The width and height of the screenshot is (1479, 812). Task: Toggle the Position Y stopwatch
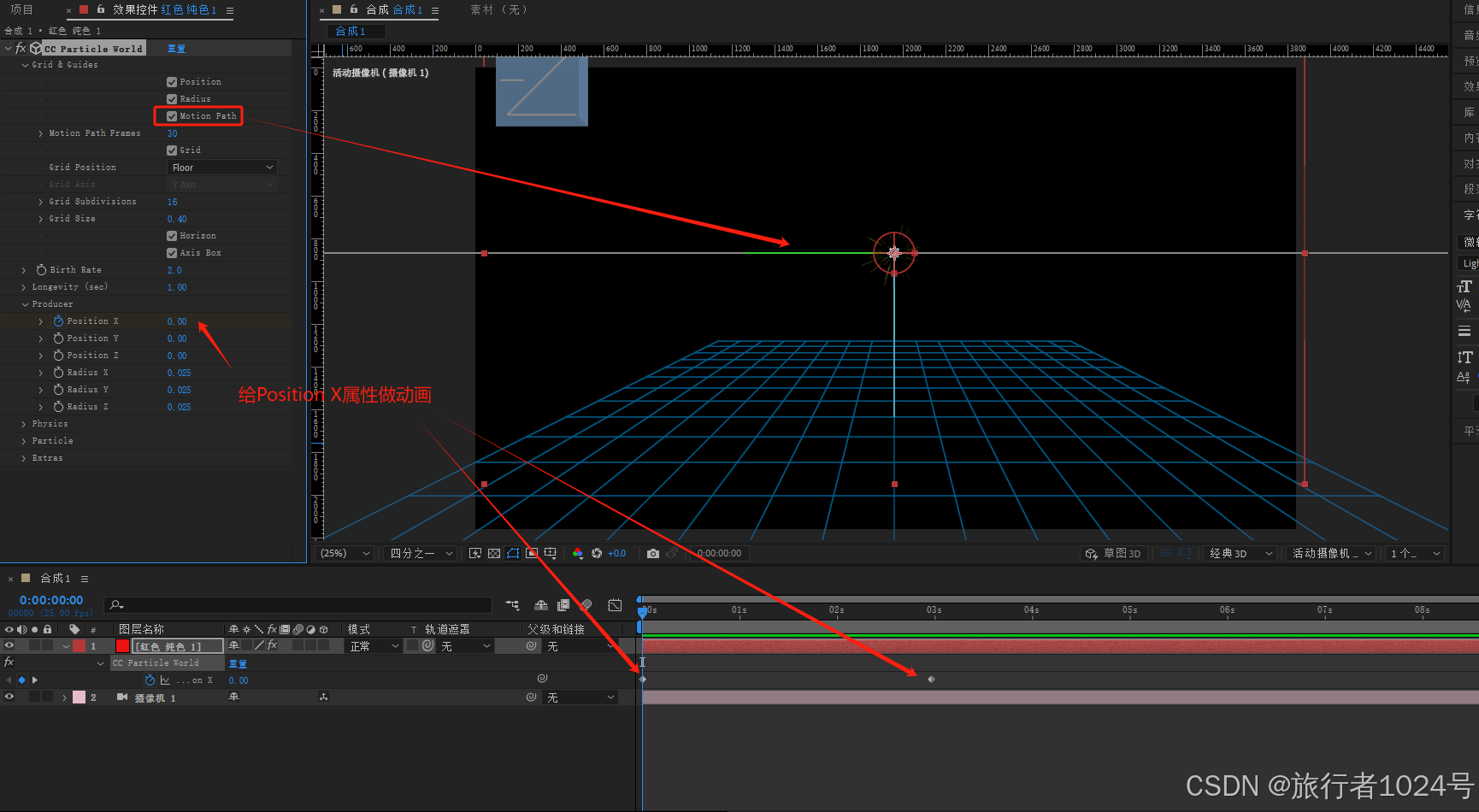(58, 338)
